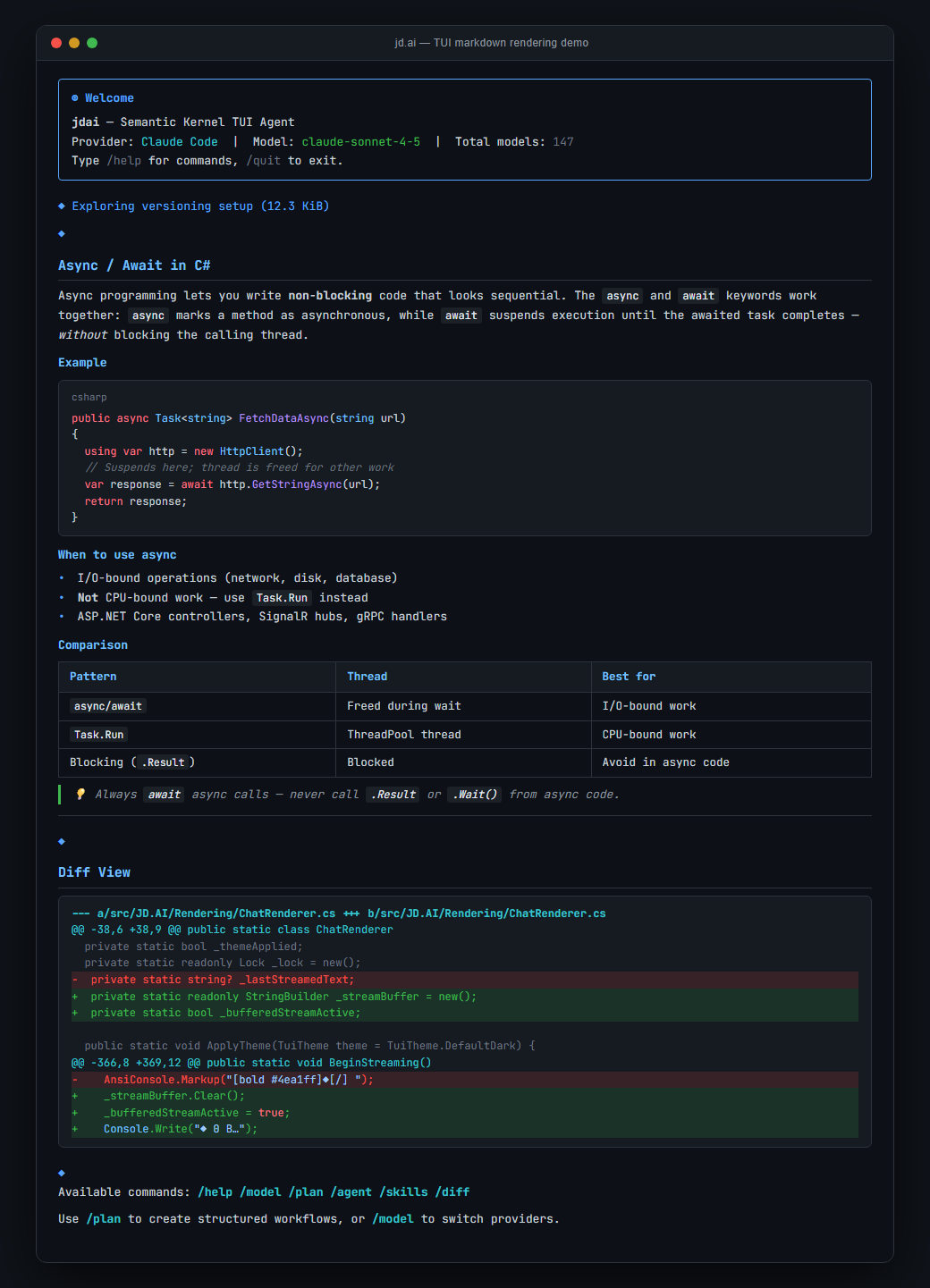The height and width of the screenshot is (1288, 930).
Task: Click the 'Async / Await in C#' heading
Action: click(134, 265)
